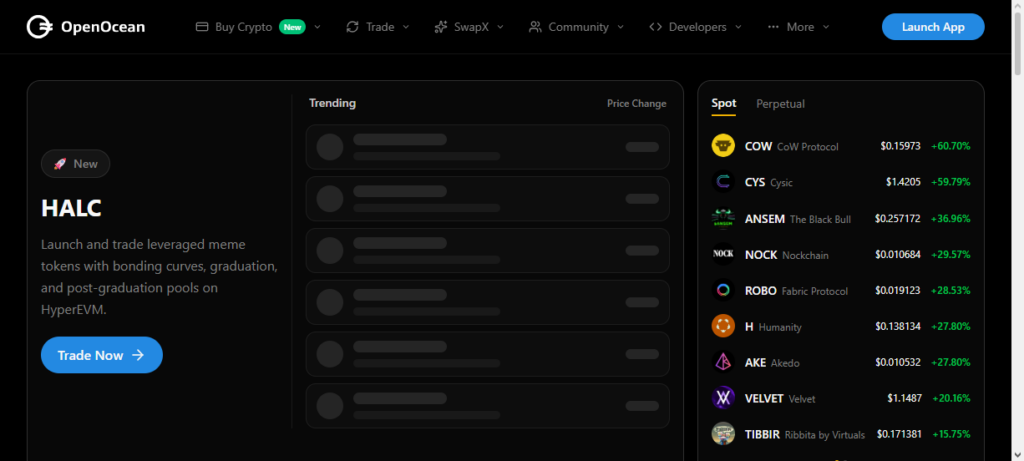Click the Developers code brackets icon
The width and height of the screenshot is (1024, 461).
coord(656,27)
